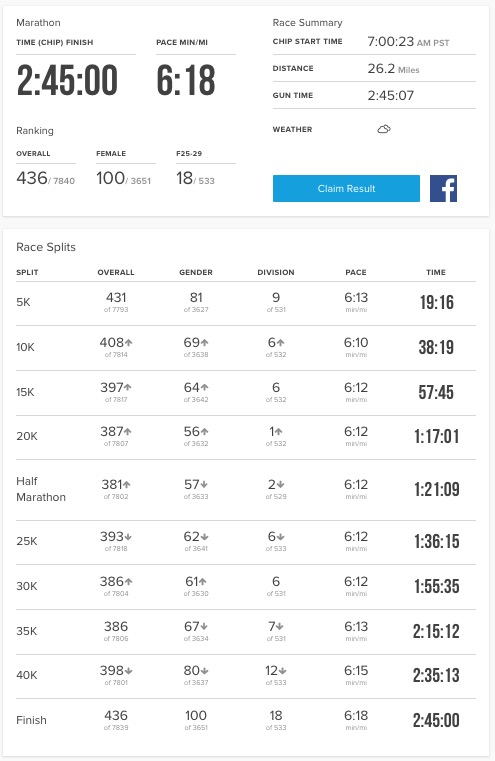
Task: Click the chip finish time 2:45:00
Action: [67, 80]
